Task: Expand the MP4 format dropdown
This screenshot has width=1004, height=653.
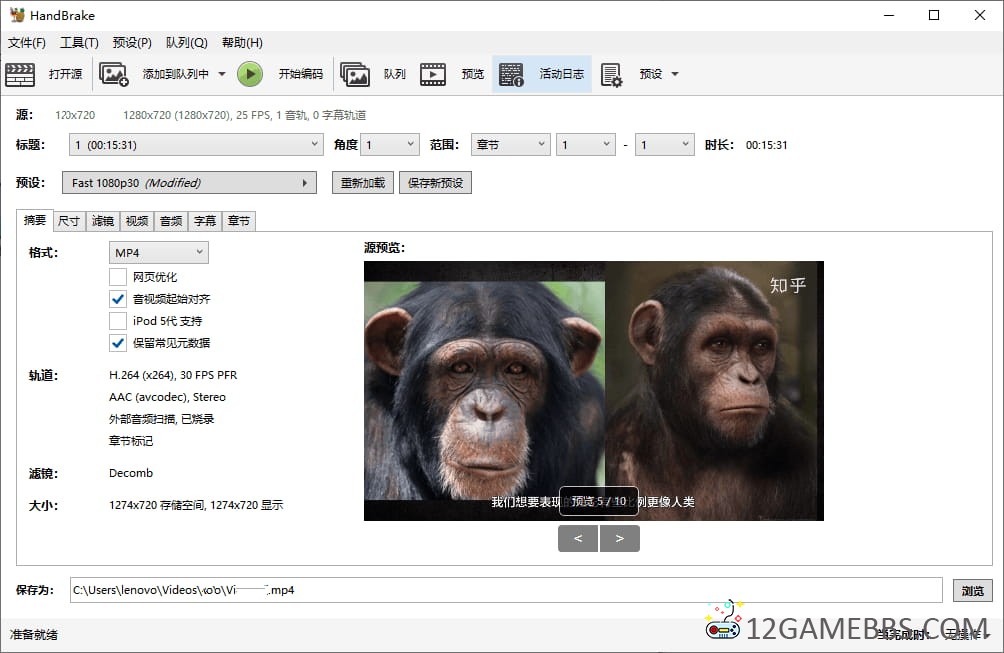Action: click(x=159, y=253)
